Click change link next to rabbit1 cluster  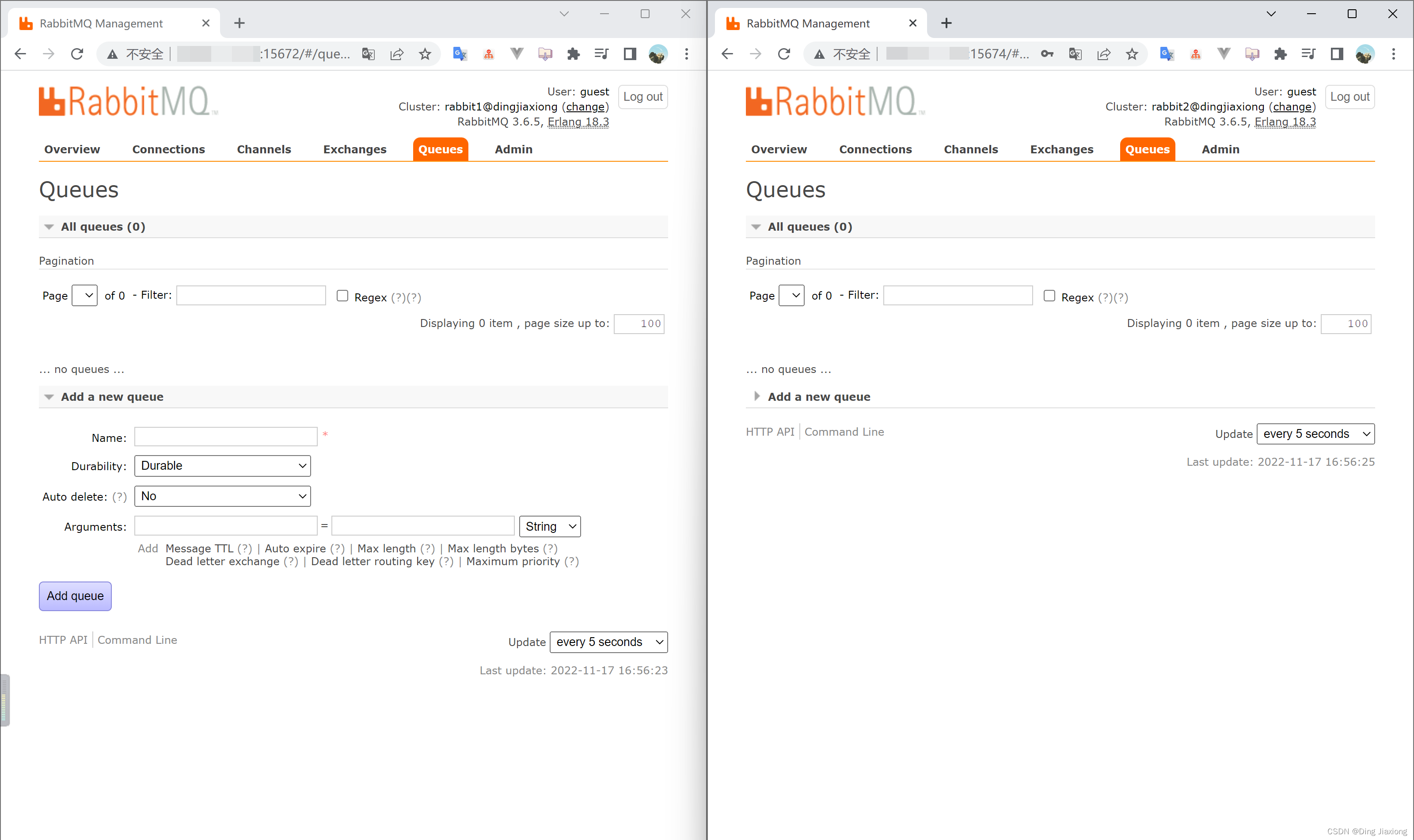585,106
